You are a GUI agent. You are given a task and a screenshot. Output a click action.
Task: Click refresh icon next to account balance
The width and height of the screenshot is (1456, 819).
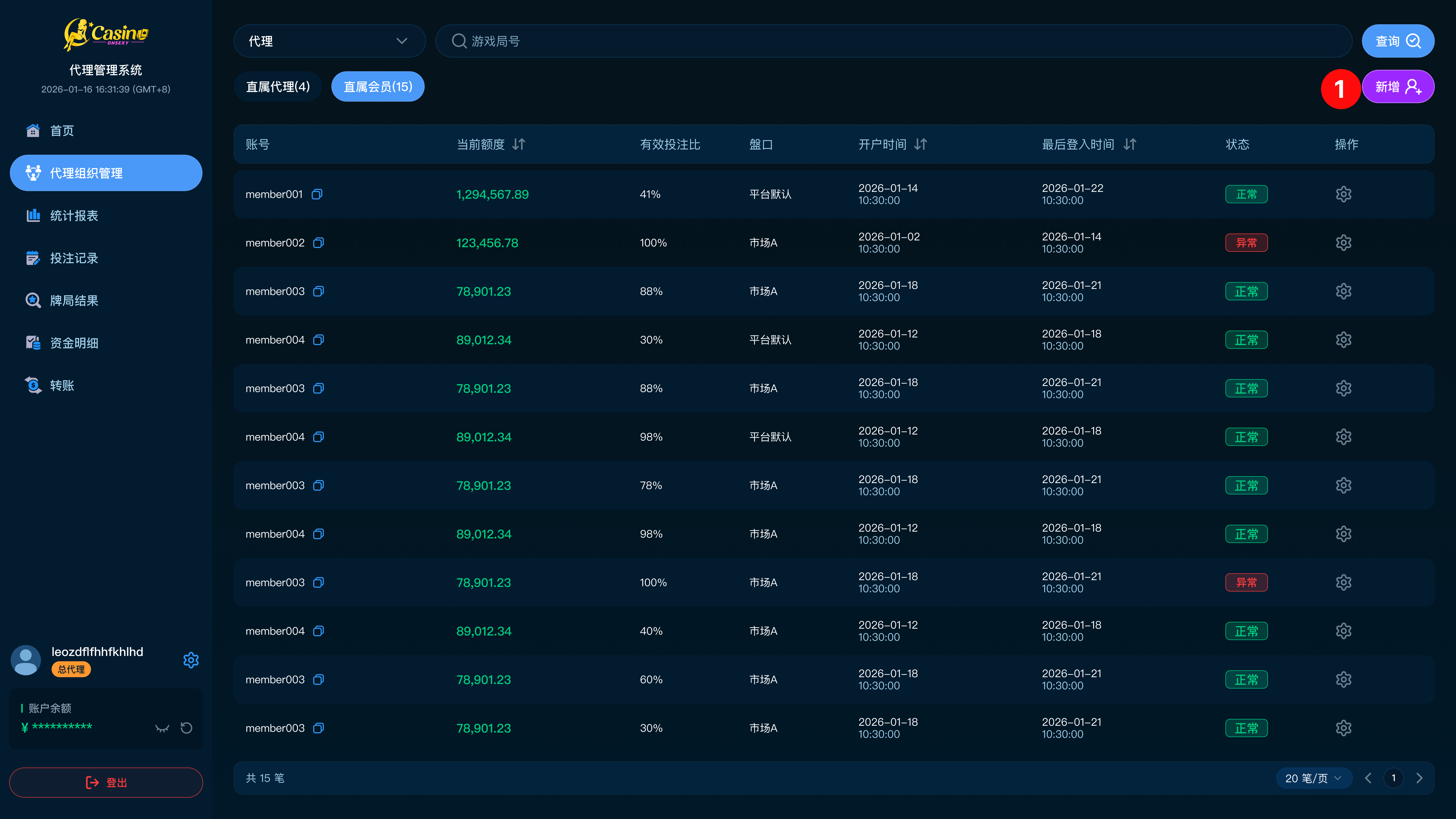pyautogui.click(x=187, y=727)
